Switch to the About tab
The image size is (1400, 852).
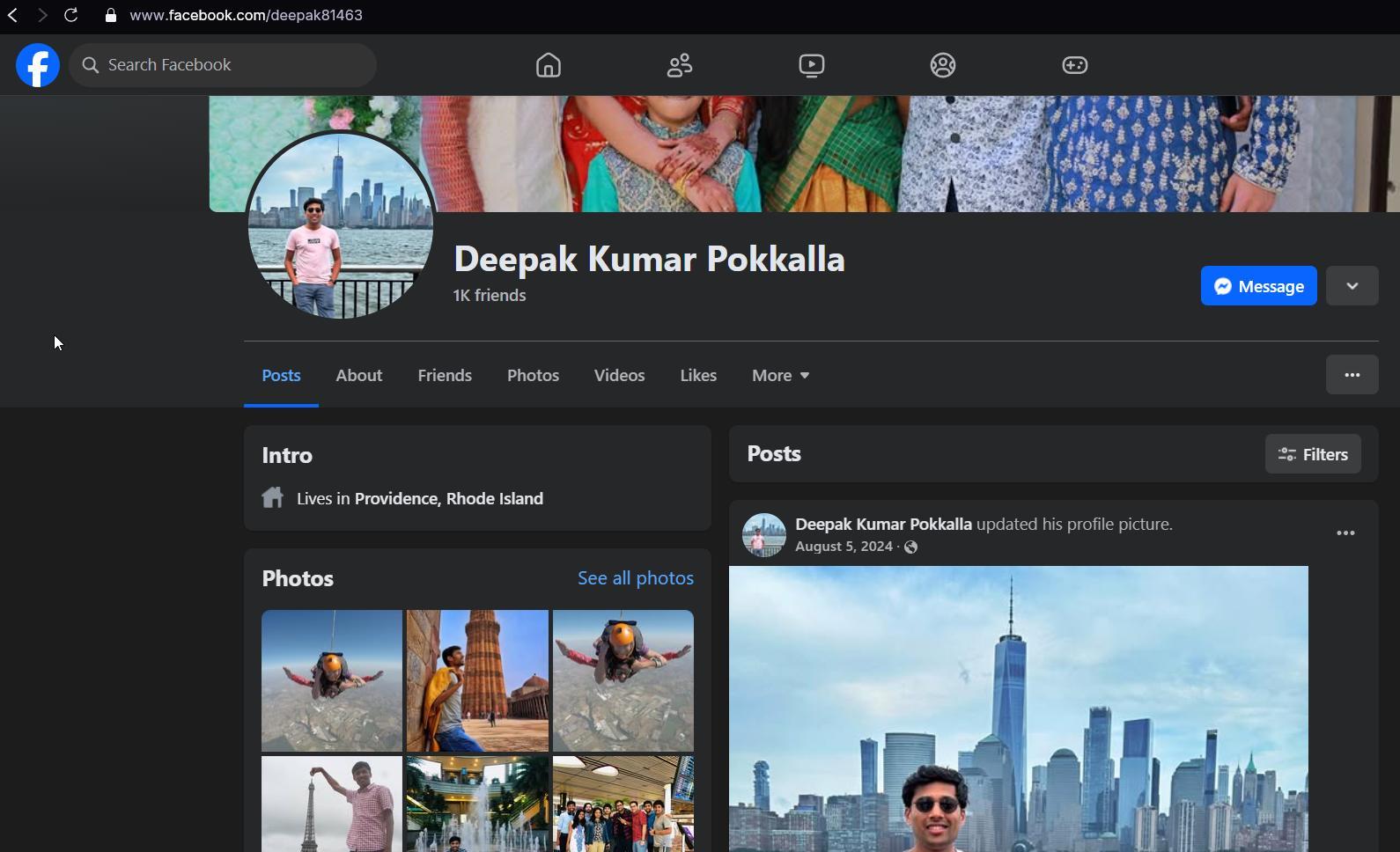(x=358, y=376)
